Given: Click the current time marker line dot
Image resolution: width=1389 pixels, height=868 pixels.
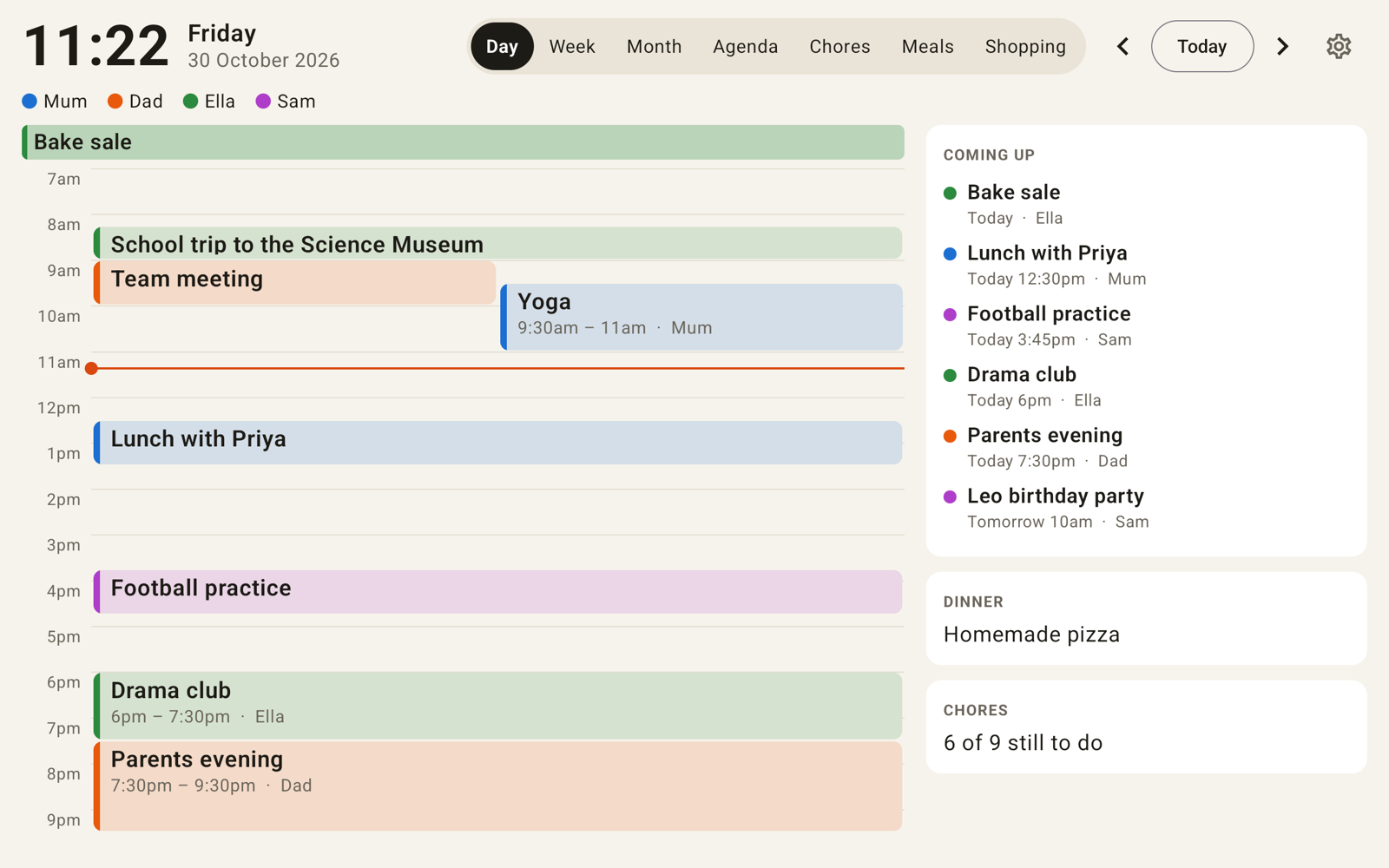Looking at the screenshot, I should coord(91,368).
